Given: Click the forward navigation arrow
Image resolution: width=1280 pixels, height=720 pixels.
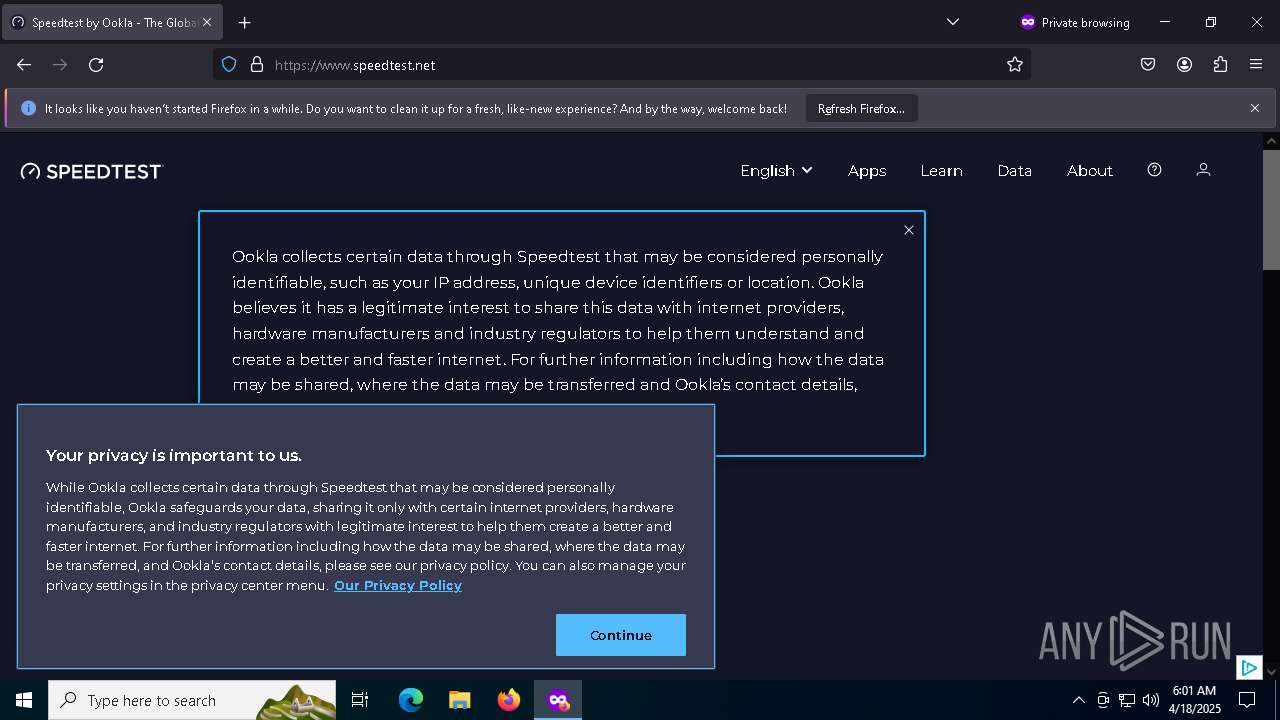Looking at the screenshot, I should point(60,65).
